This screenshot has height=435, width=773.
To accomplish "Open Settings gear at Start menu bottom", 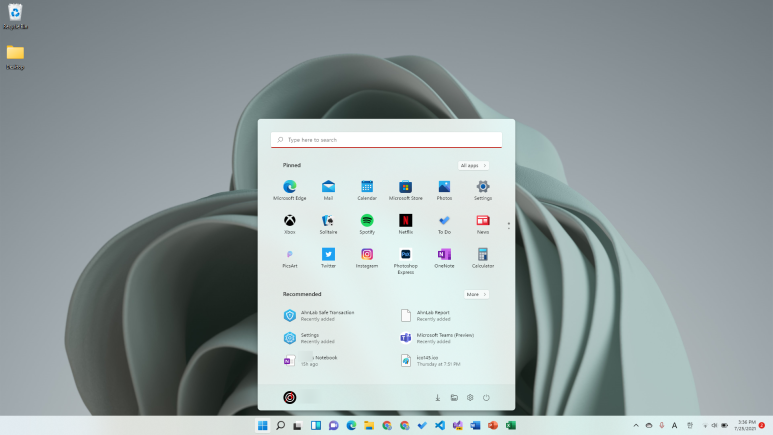I will point(470,398).
